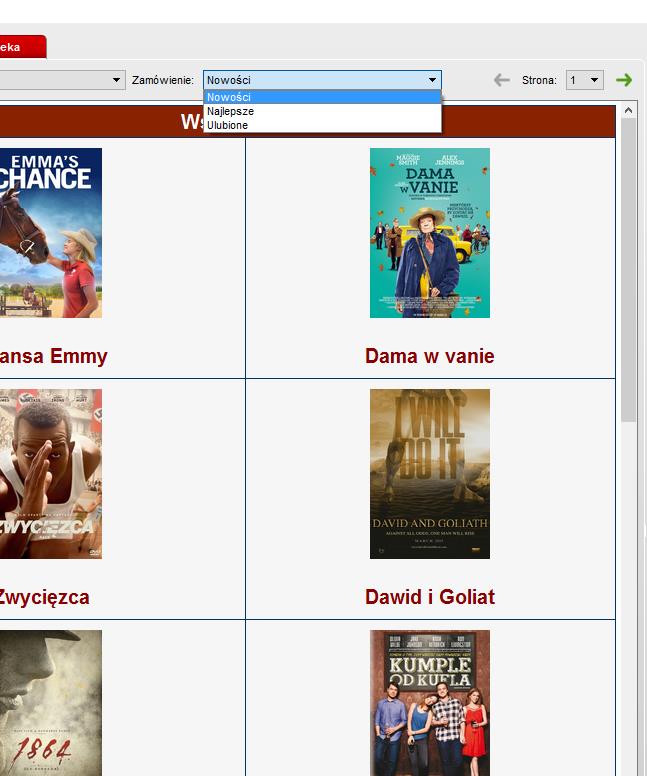Open the Zwycięzca movie poster
This screenshot has height=776, width=647.
[50, 474]
